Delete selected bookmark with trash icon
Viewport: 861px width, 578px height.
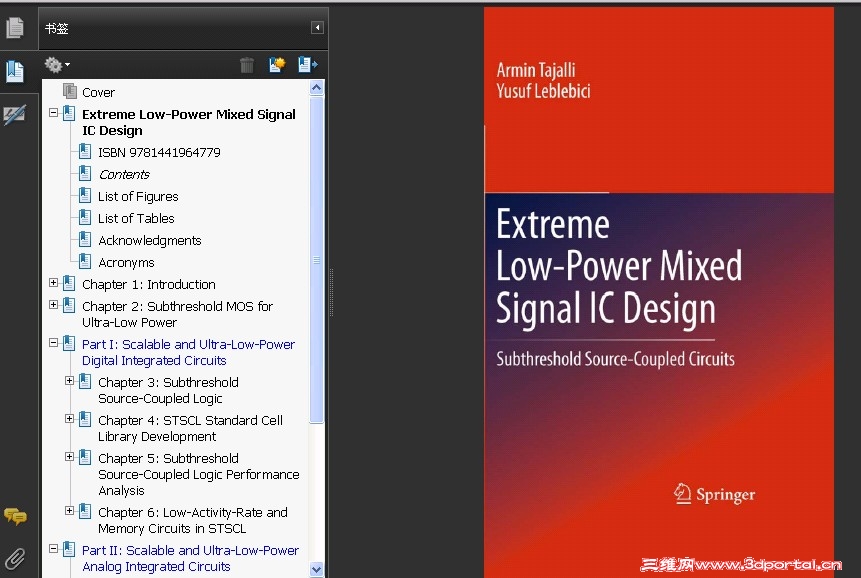247,65
